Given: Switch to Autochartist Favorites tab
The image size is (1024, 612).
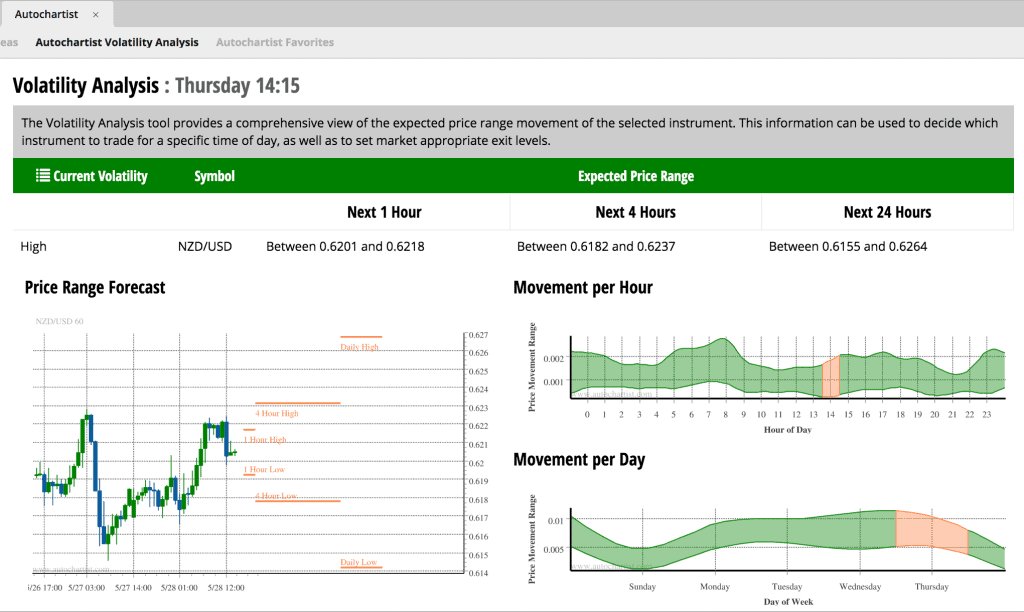Looking at the screenshot, I should pos(275,42).
